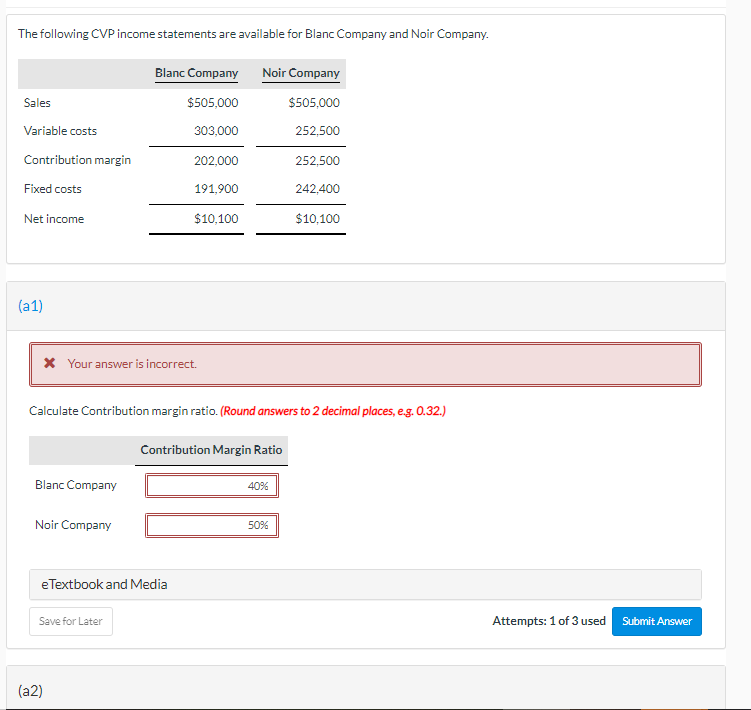Click the 'Attempts: 1 of 3 used' text

[549, 620]
